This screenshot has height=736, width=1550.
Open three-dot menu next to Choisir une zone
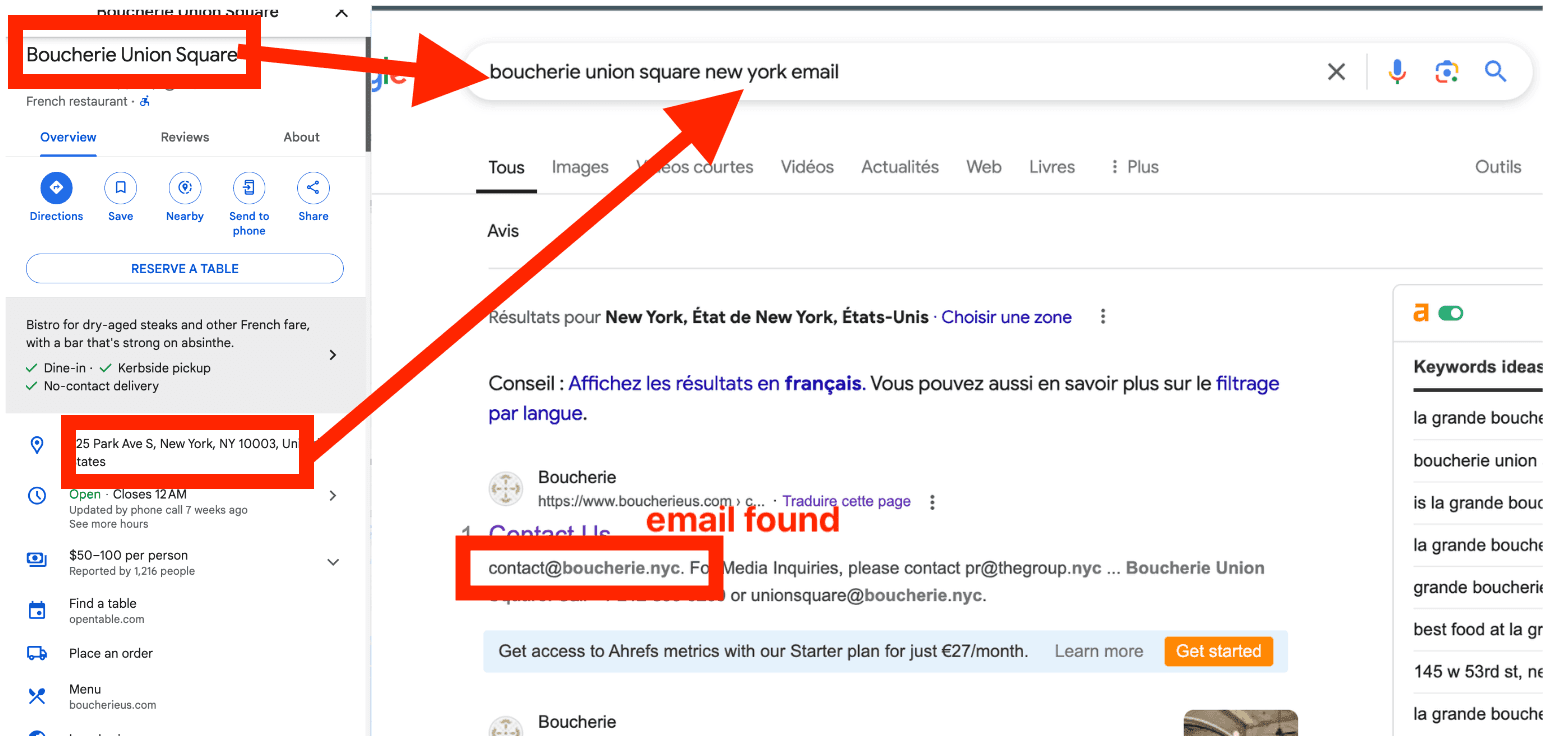(x=1103, y=317)
